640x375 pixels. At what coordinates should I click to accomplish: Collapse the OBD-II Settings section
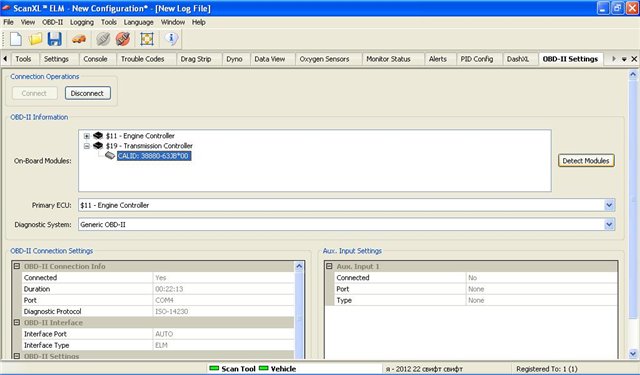(x=17, y=356)
